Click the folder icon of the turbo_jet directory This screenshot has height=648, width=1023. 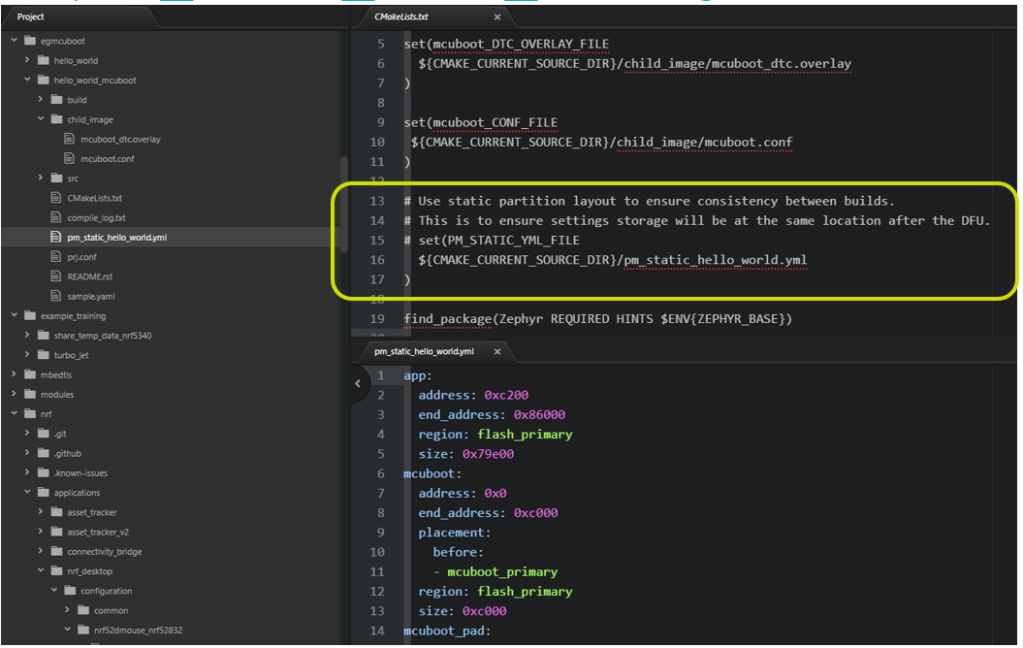click(44, 355)
